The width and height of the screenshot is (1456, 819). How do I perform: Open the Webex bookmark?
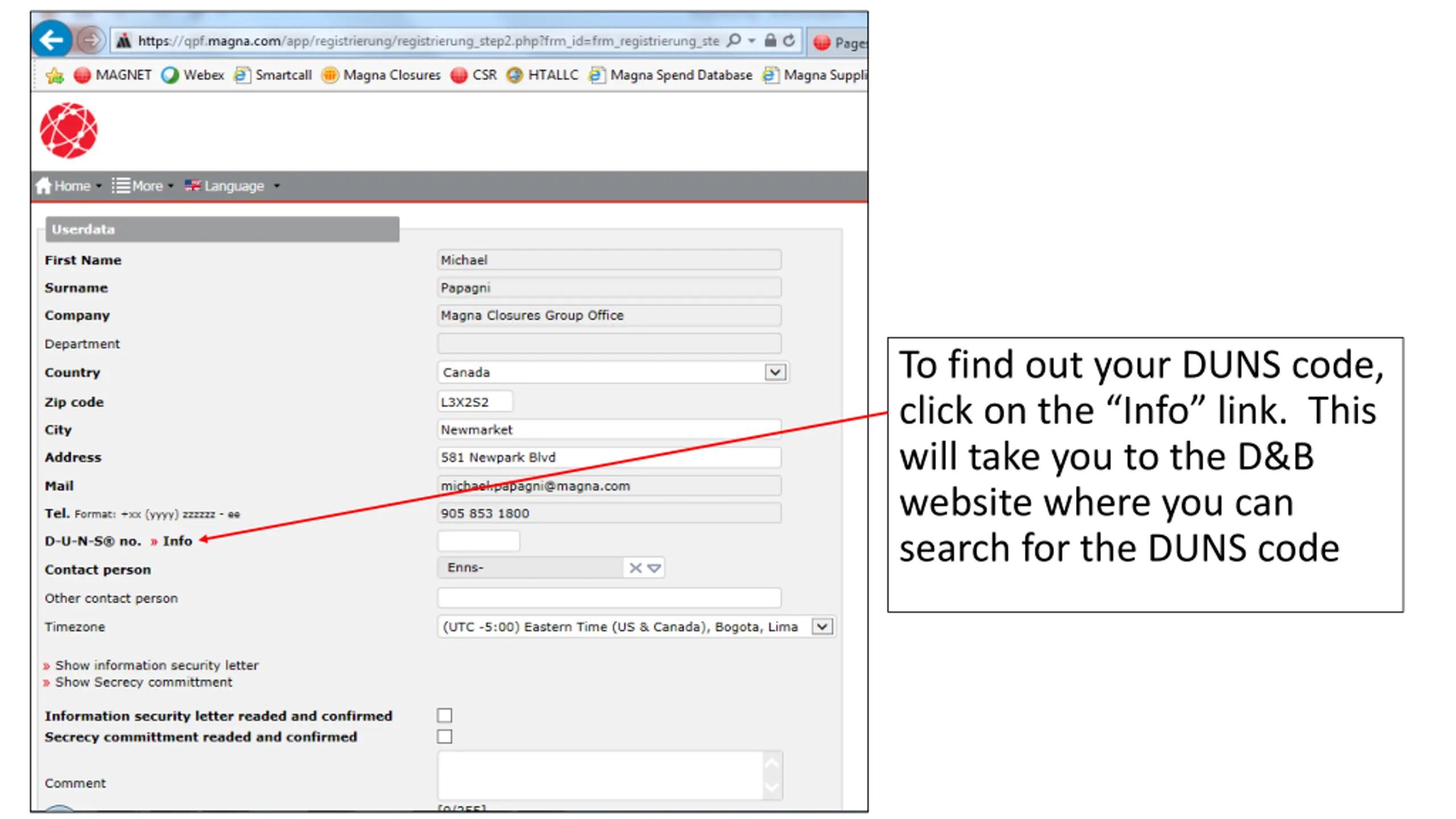coord(193,75)
